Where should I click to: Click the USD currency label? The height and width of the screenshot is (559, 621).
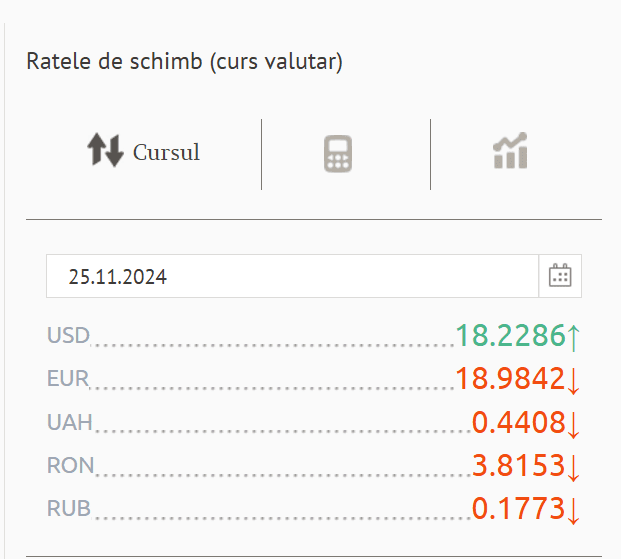point(68,336)
